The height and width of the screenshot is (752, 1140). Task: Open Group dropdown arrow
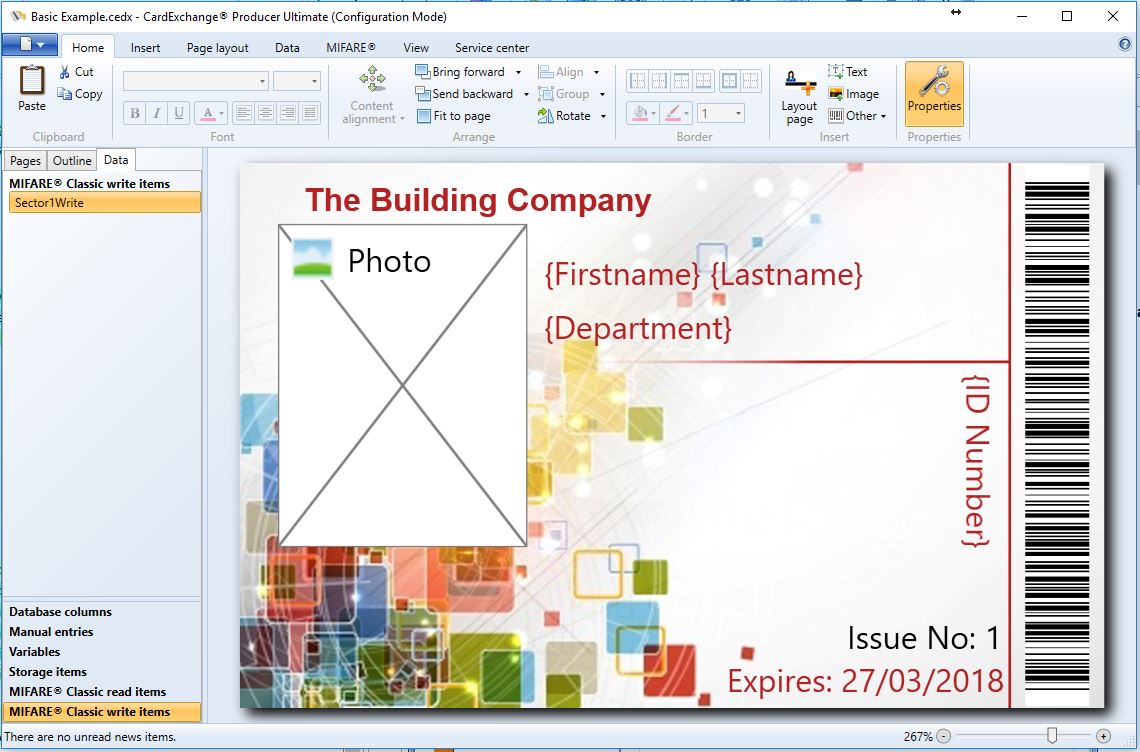(x=602, y=94)
